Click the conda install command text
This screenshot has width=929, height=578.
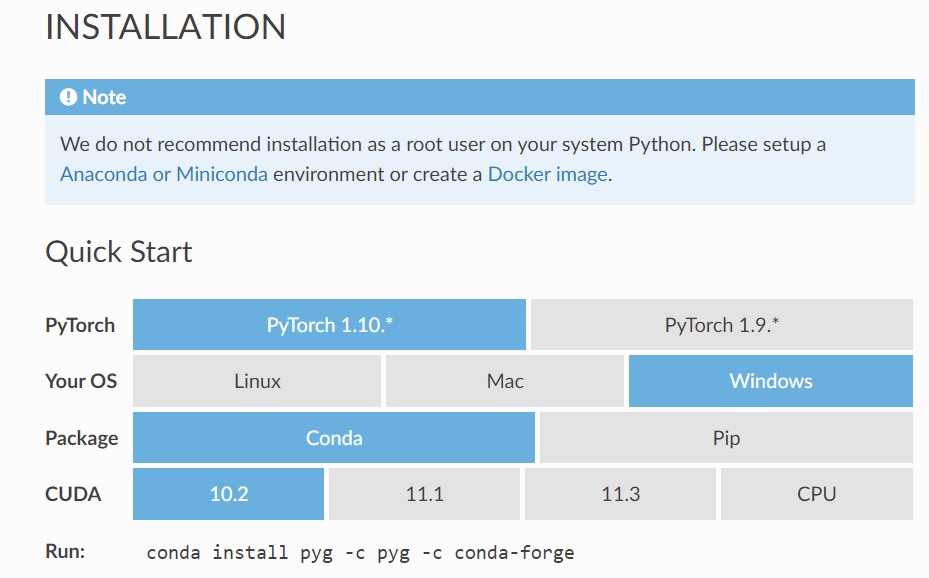tap(360, 553)
